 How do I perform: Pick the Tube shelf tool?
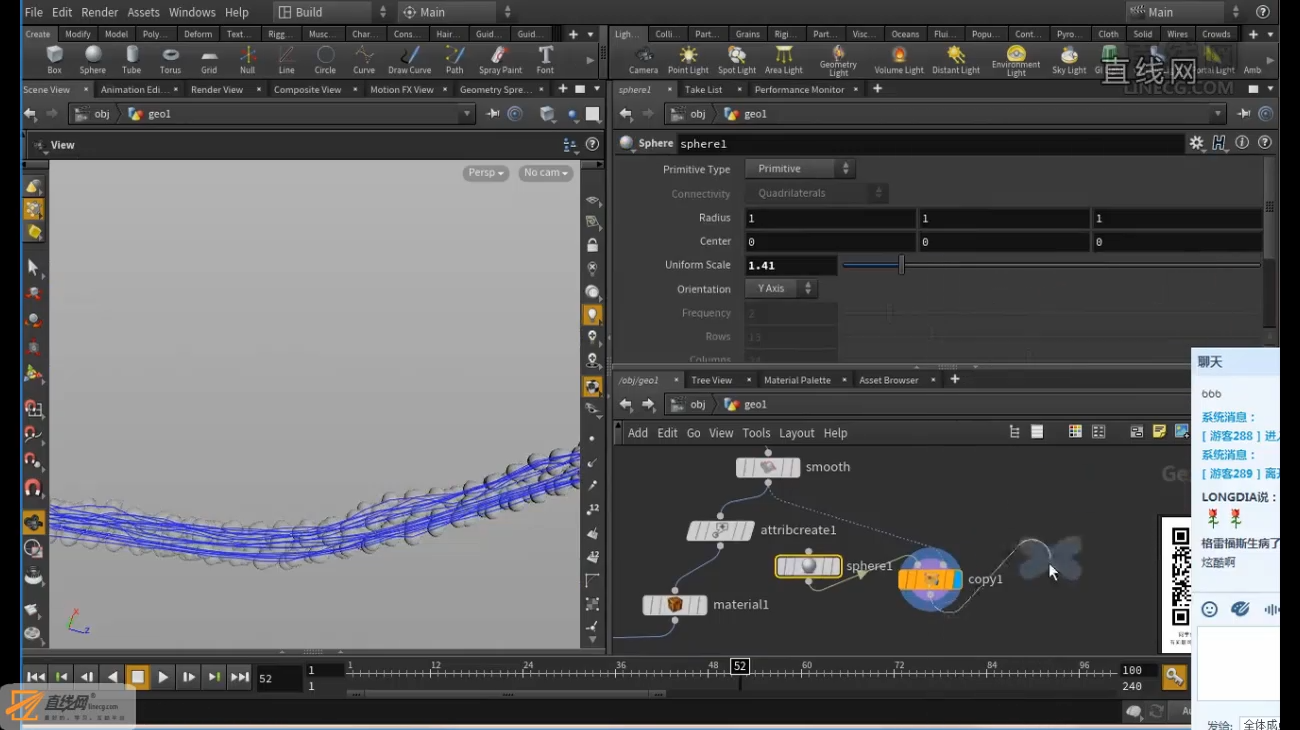[x=131, y=60]
